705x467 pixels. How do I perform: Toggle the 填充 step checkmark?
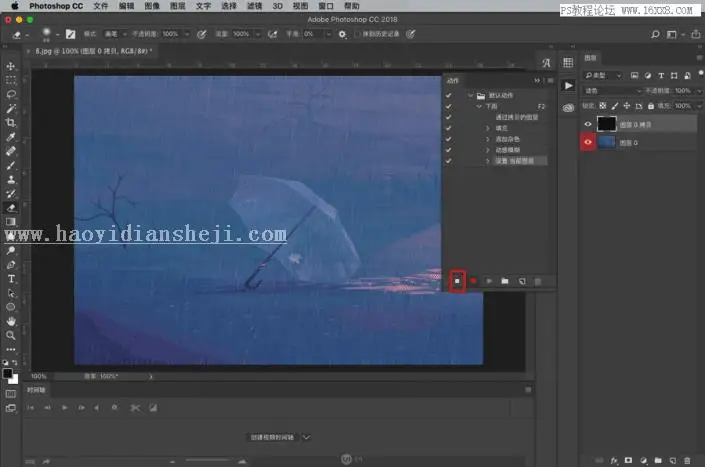[x=448, y=128]
